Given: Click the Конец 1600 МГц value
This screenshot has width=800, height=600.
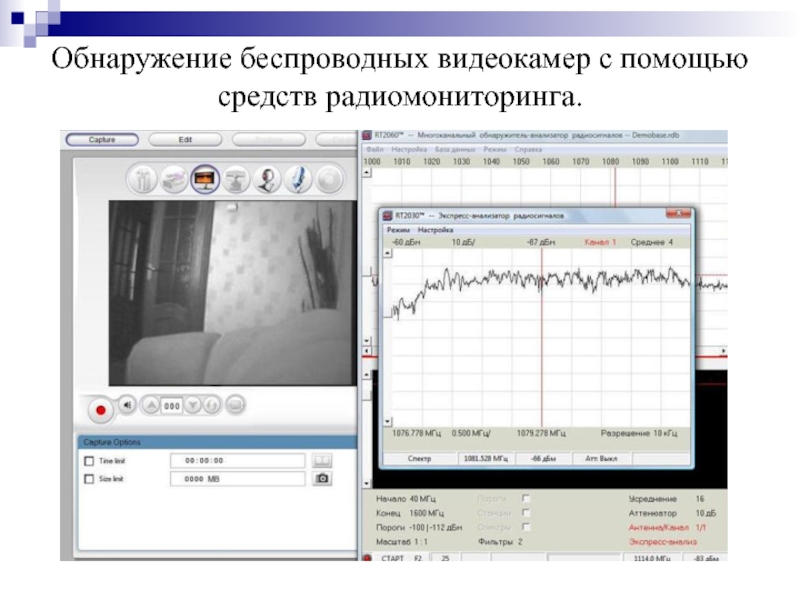Looking at the screenshot, I should pyautogui.click(x=427, y=513).
